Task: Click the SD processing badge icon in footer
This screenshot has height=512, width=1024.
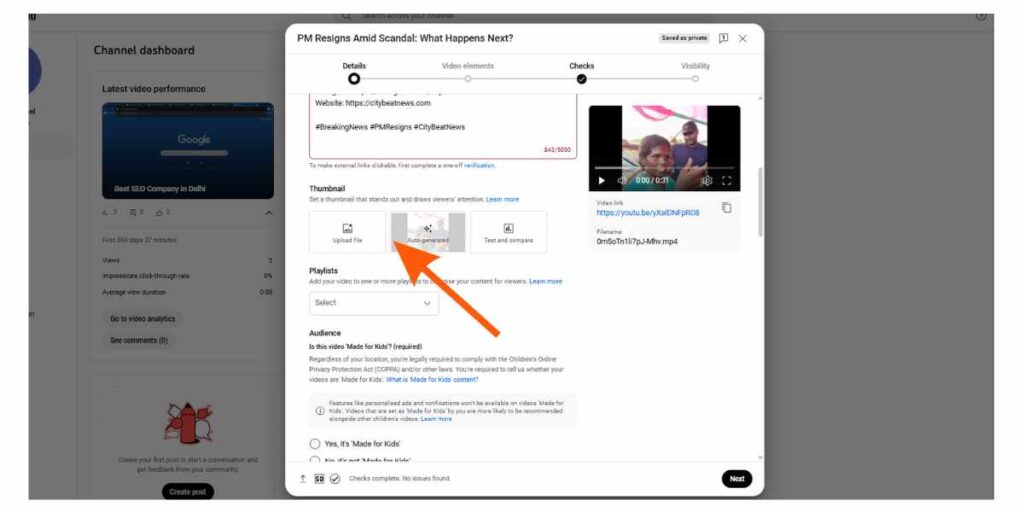Action: coord(319,479)
